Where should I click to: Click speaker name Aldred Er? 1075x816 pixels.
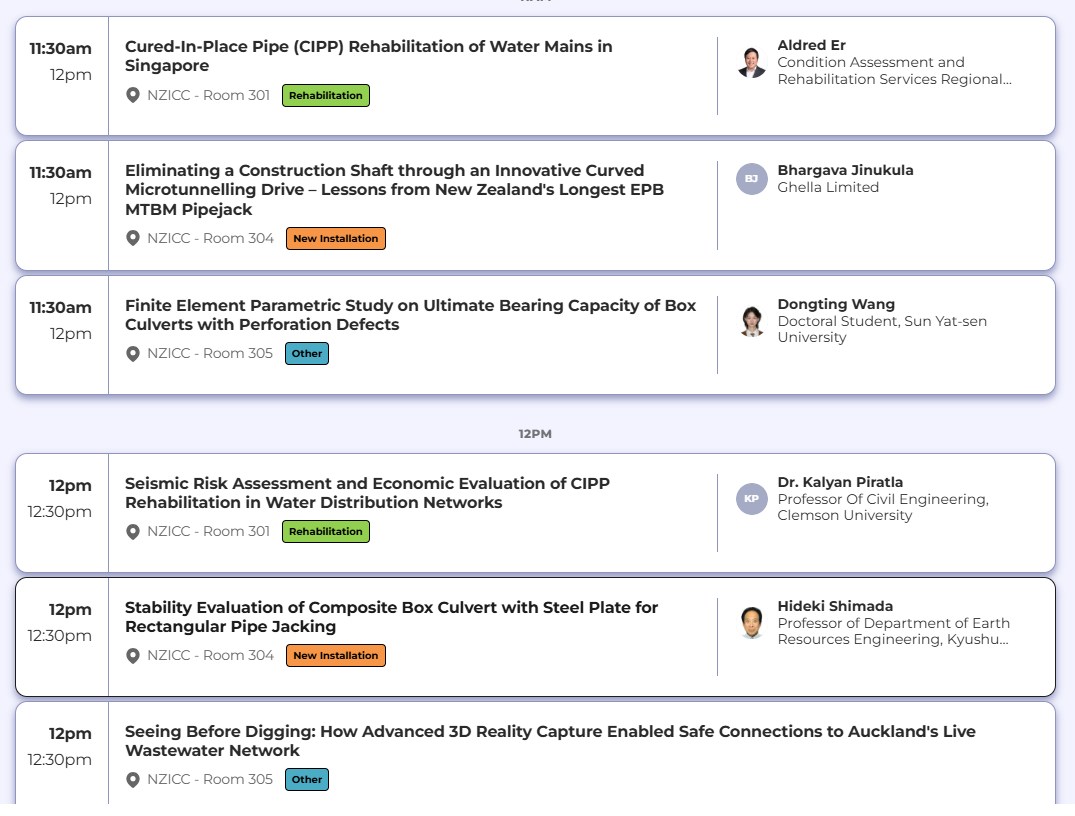point(811,45)
